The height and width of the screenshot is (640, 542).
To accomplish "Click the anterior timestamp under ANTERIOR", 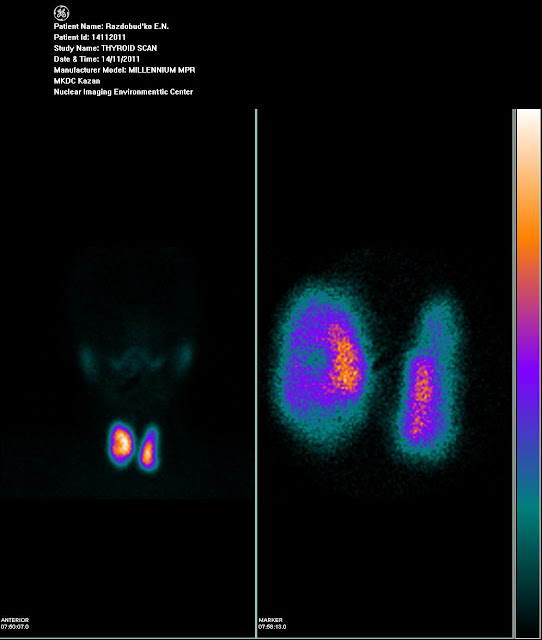I will tap(15, 627).
